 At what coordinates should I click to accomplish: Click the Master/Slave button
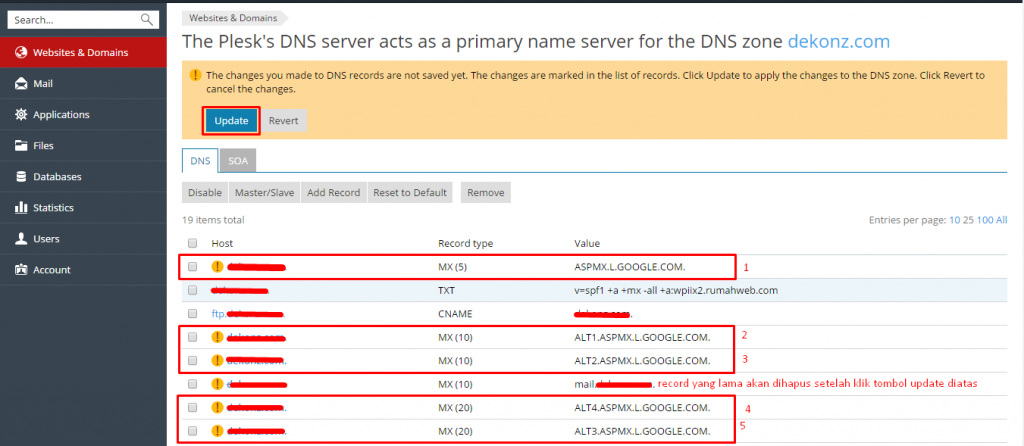tap(264, 193)
